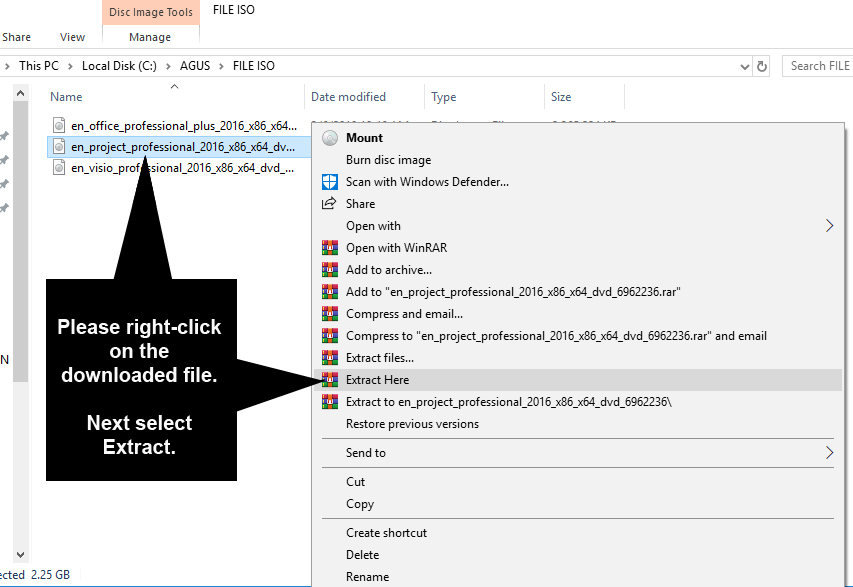Expand the chevron after Local Disk (C:)
853x587 pixels.
[168, 66]
